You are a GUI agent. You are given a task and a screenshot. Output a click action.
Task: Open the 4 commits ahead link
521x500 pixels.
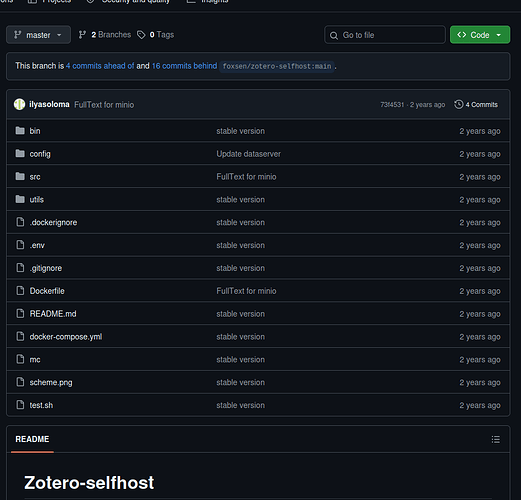tap(100, 66)
